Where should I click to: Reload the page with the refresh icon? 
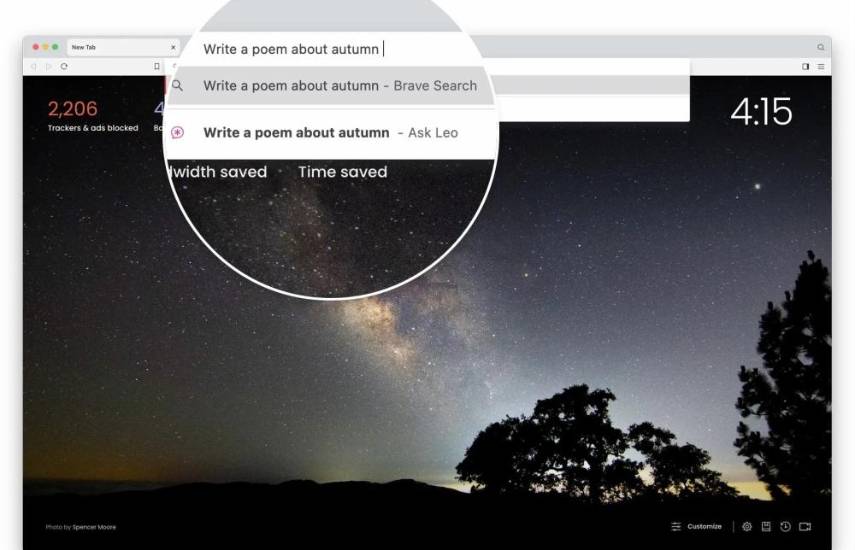[x=64, y=66]
